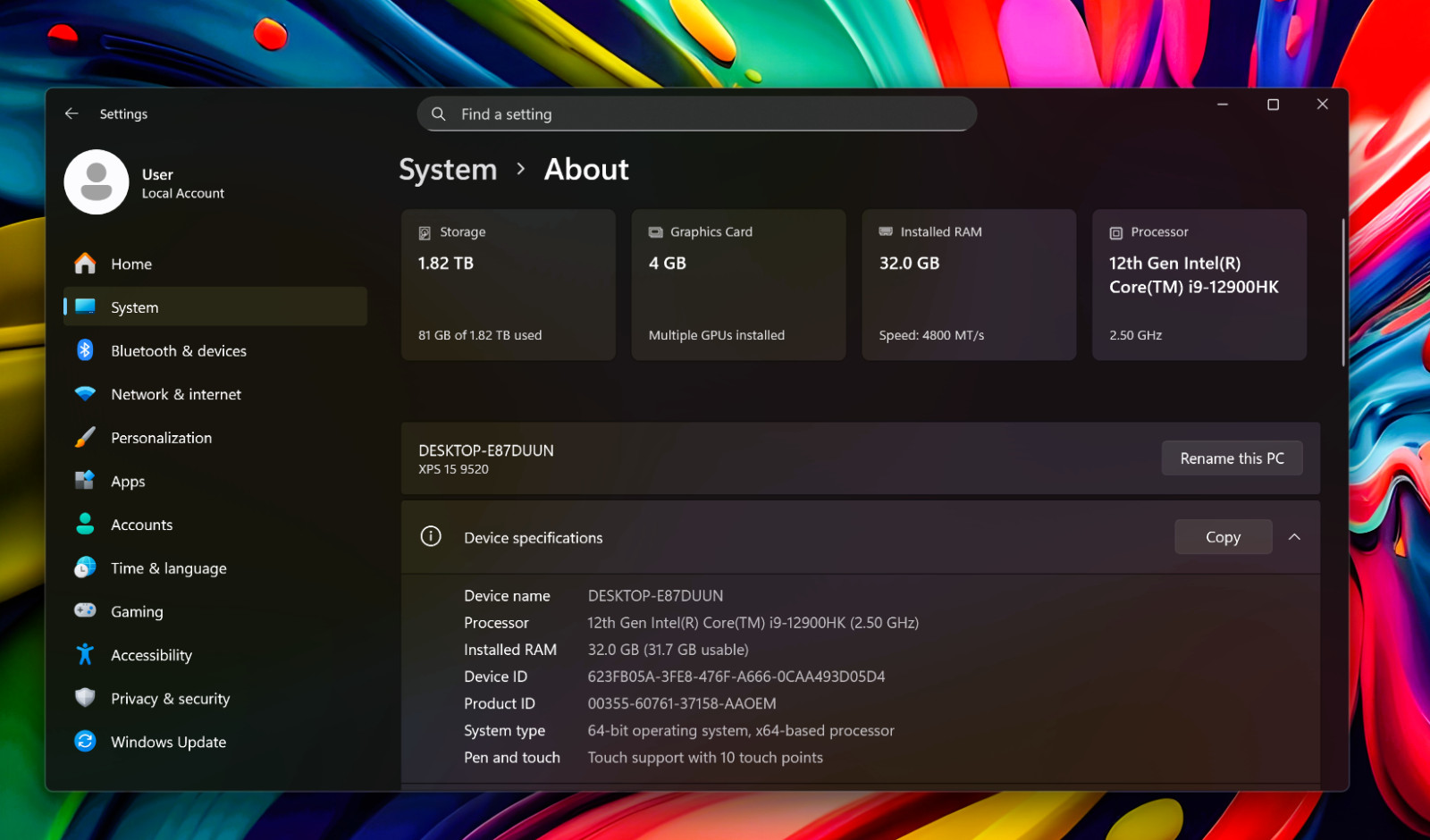The height and width of the screenshot is (840, 1430).
Task: Click the Time & language globe icon
Action: pos(85,567)
